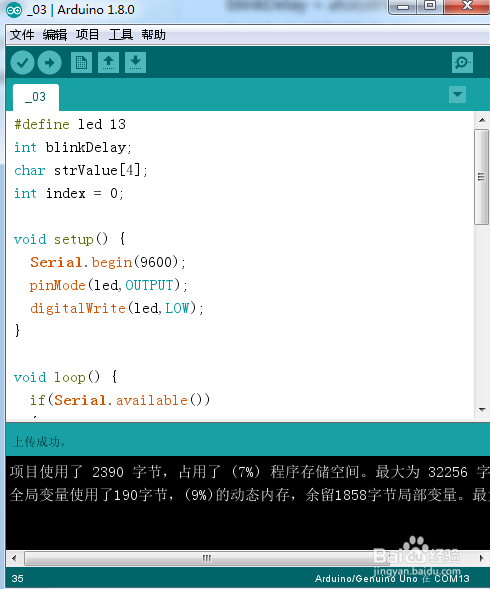Click the 'Serial.begin(9600);' line

tap(108, 262)
